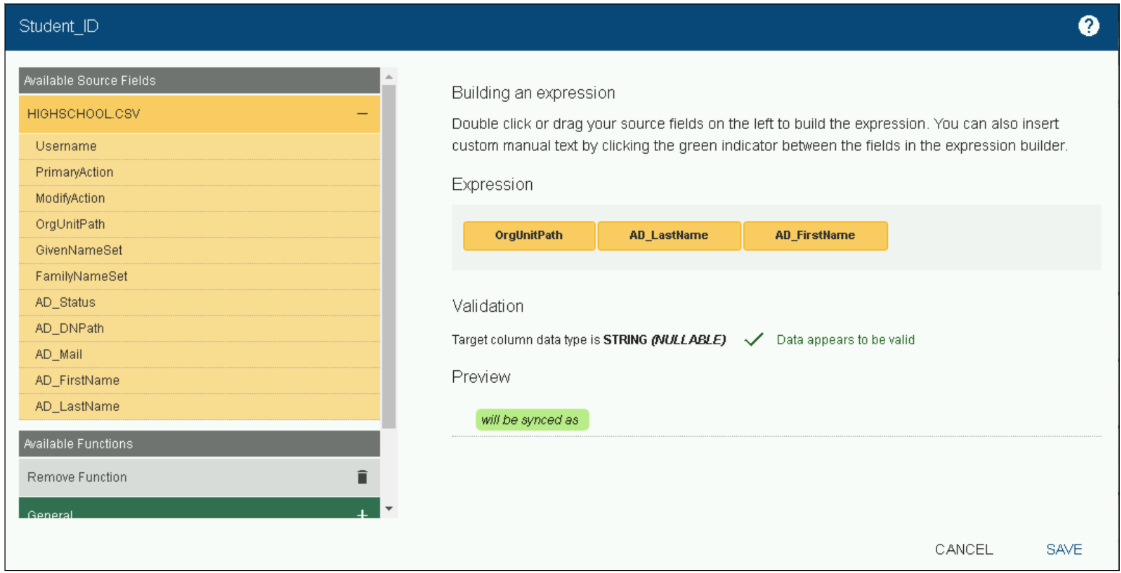Expand the General functions section

point(362,514)
